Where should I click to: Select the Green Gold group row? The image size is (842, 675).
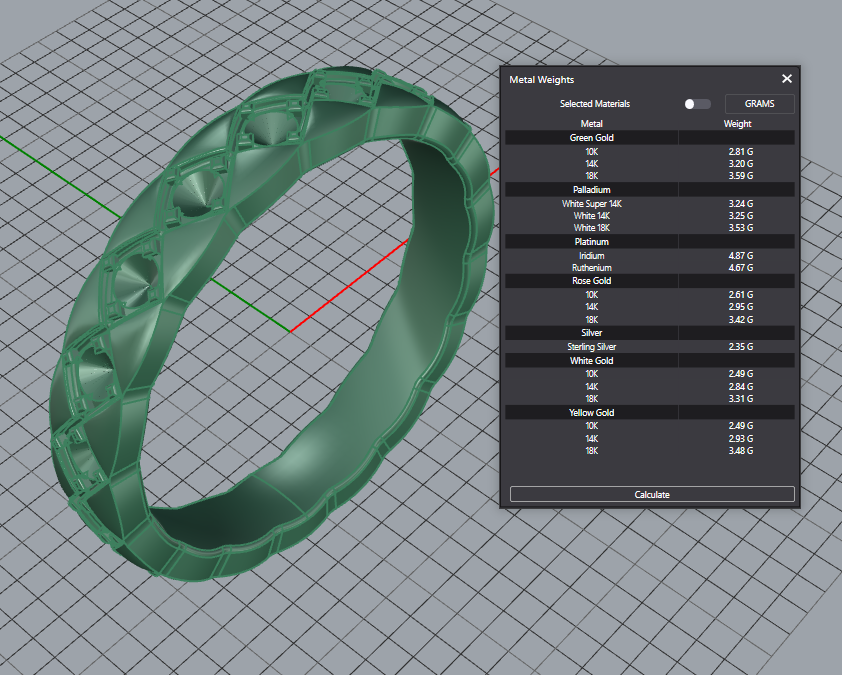click(591, 138)
